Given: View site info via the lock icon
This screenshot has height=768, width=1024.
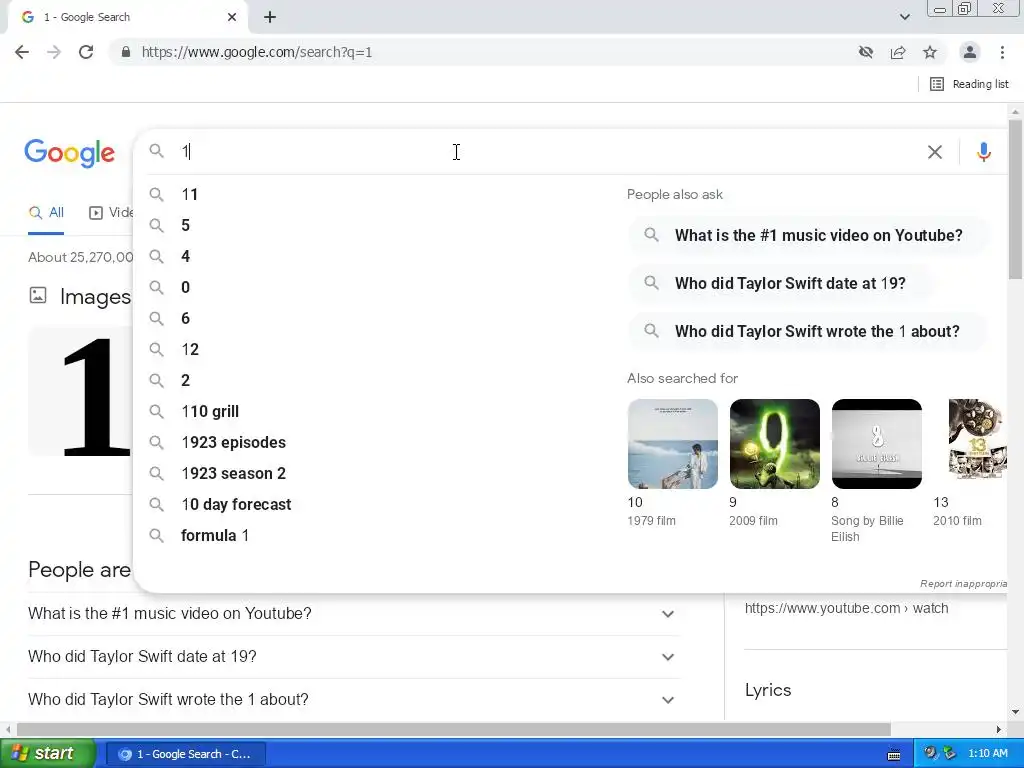Looking at the screenshot, I should pos(125,52).
